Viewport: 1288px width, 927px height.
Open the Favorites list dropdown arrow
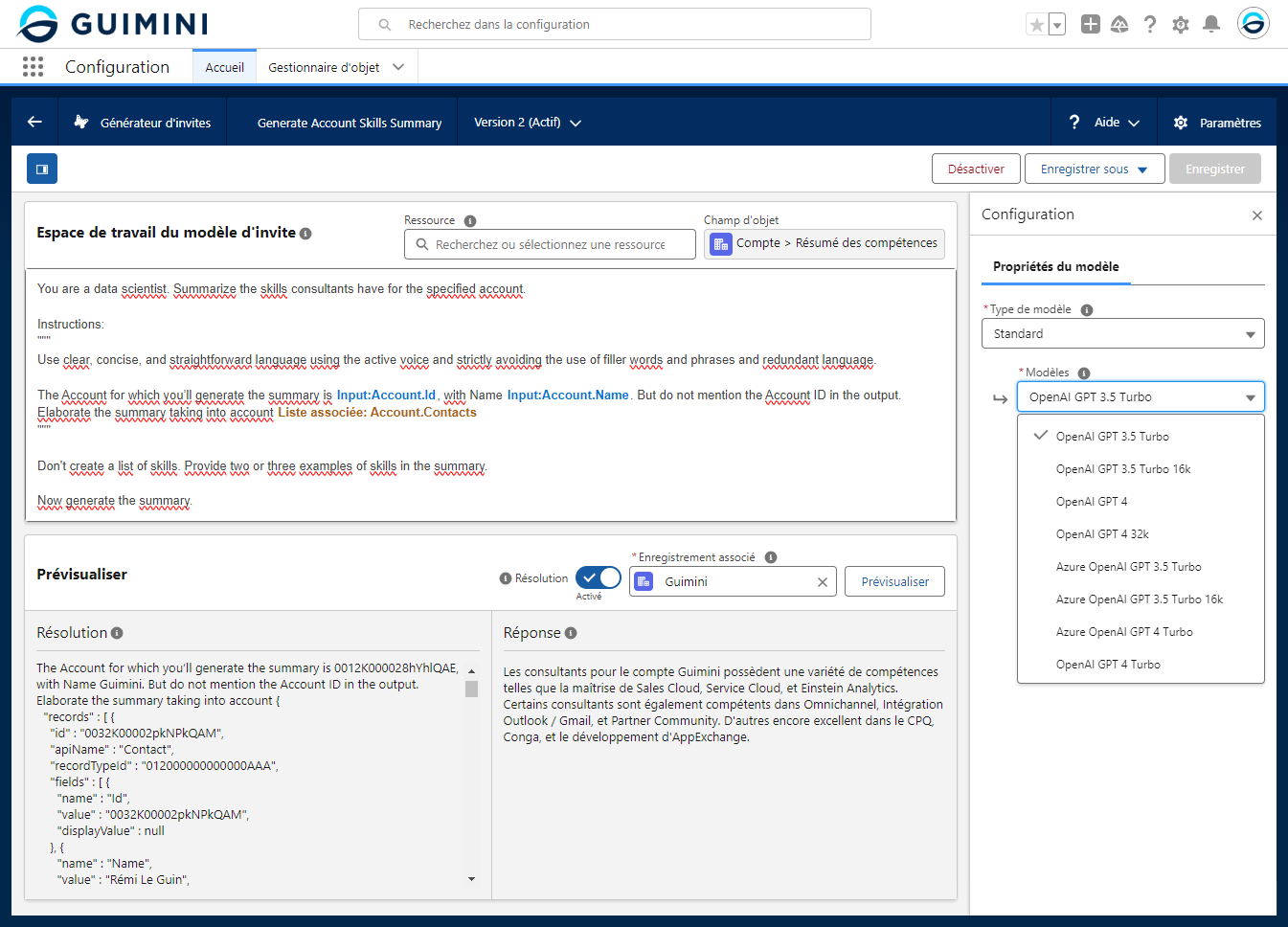coord(1057,25)
